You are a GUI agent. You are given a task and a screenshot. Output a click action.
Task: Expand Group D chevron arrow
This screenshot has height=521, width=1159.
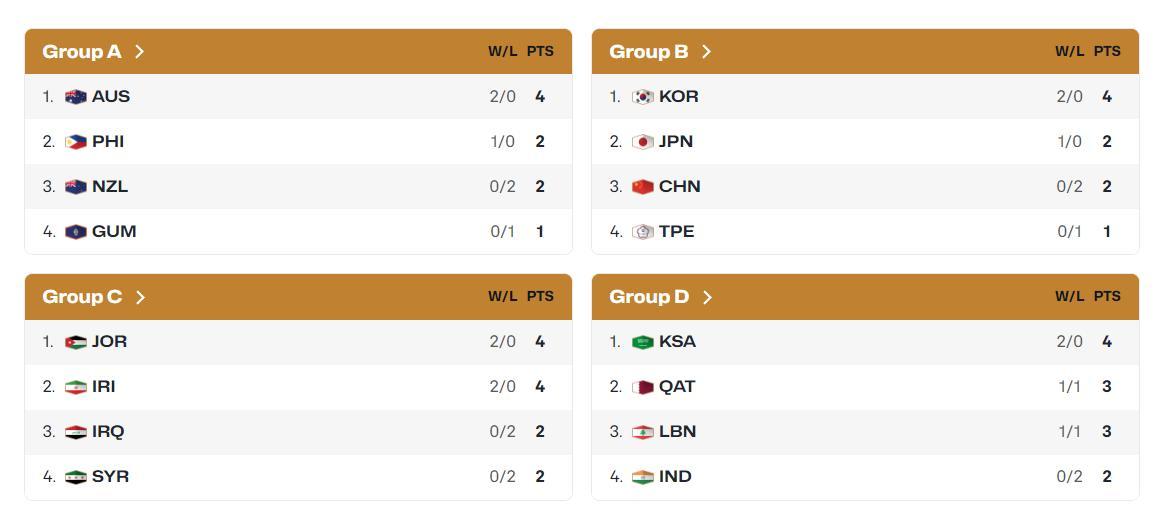pyautogui.click(x=707, y=297)
